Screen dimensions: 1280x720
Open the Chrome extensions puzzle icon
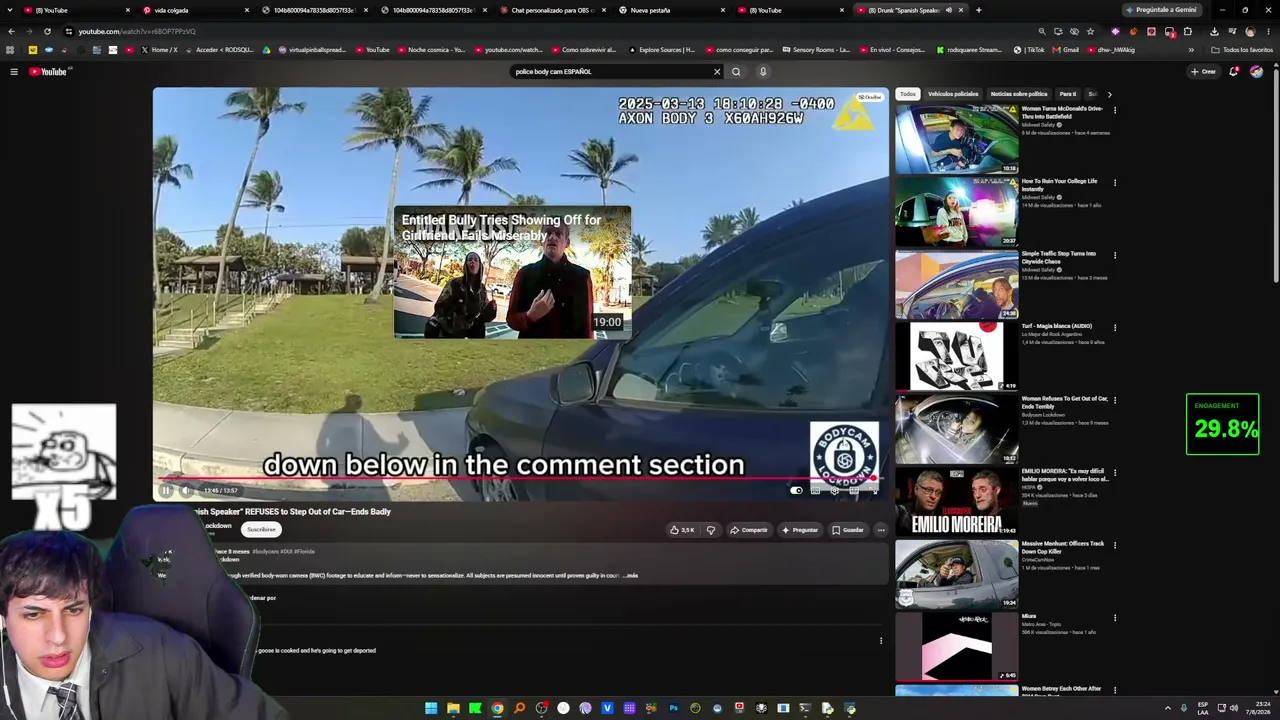point(1188,31)
